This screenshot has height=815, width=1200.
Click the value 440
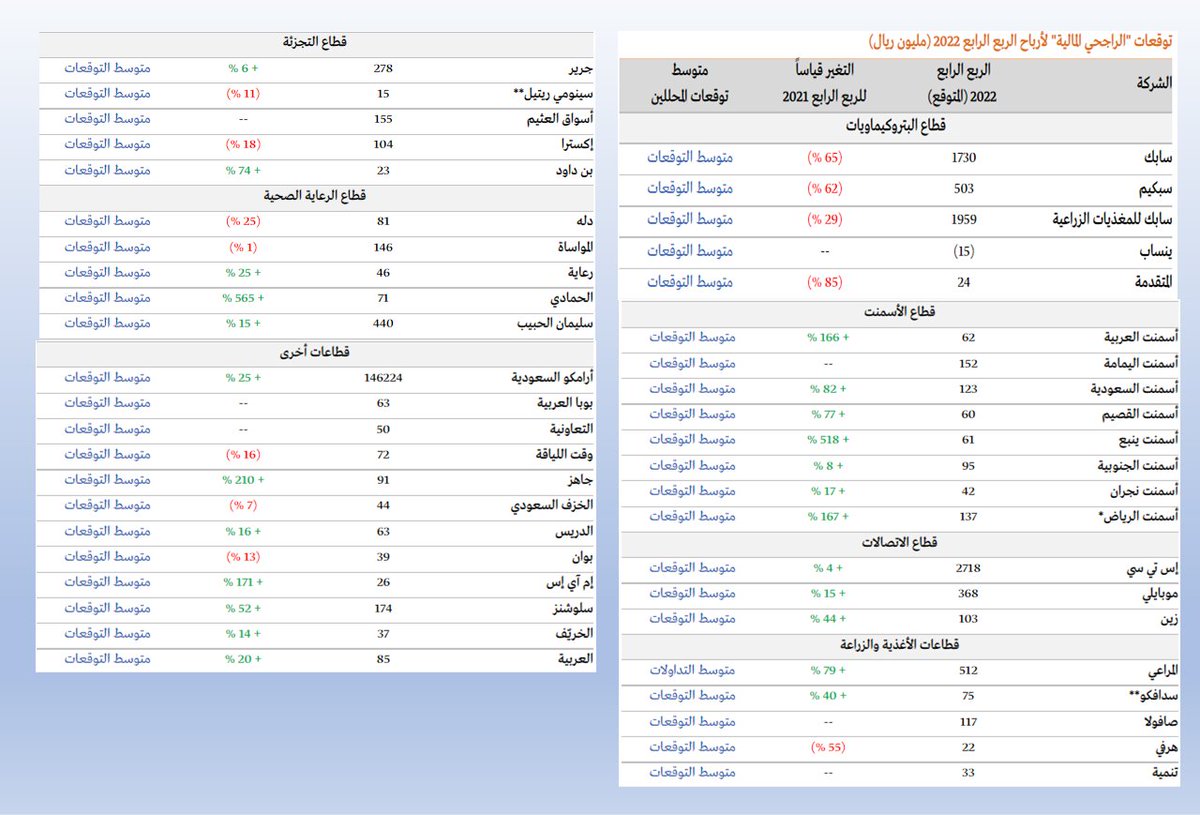pos(382,323)
